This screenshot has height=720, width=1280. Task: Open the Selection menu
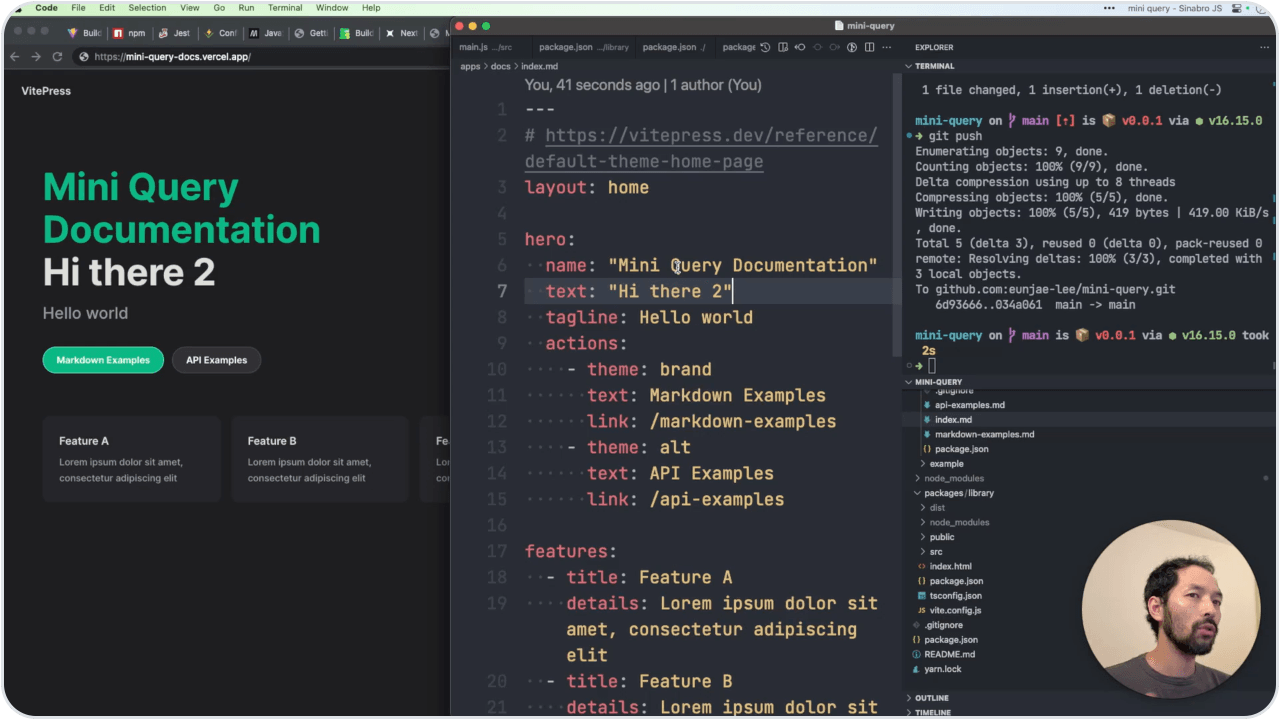pyautogui.click(x=147, y=8)
